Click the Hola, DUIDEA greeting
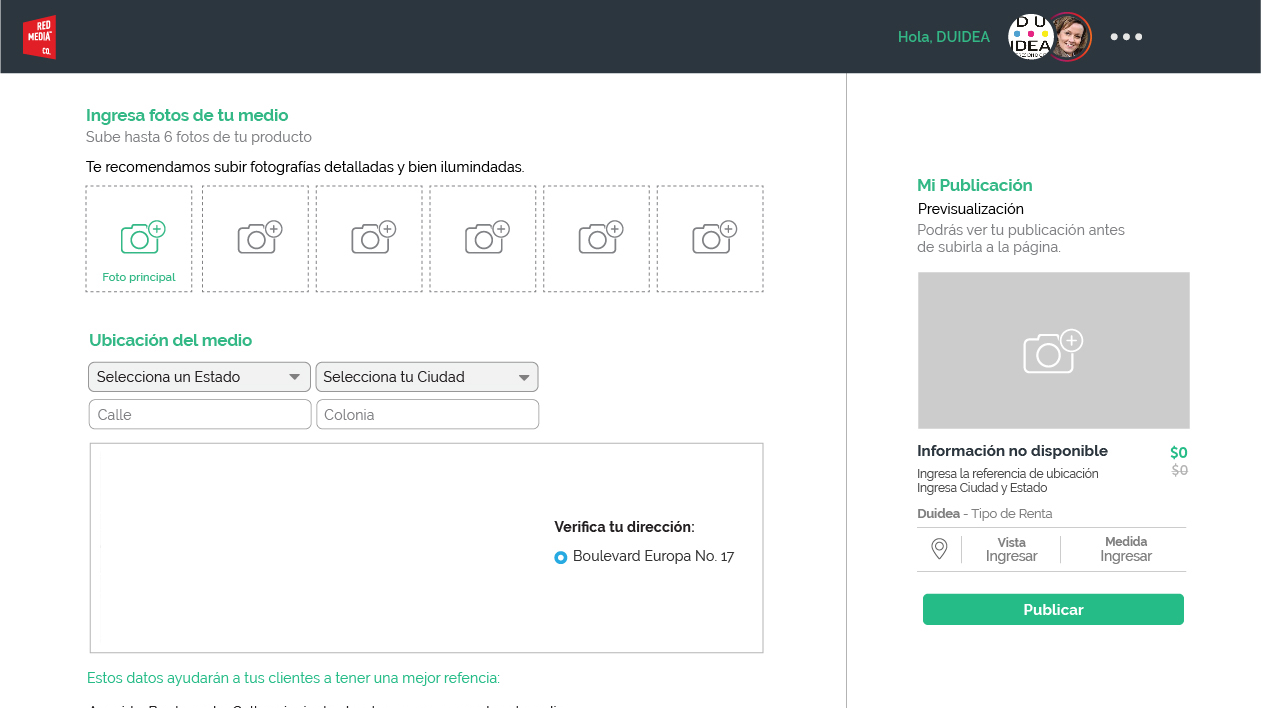 (x=943, y=37)
